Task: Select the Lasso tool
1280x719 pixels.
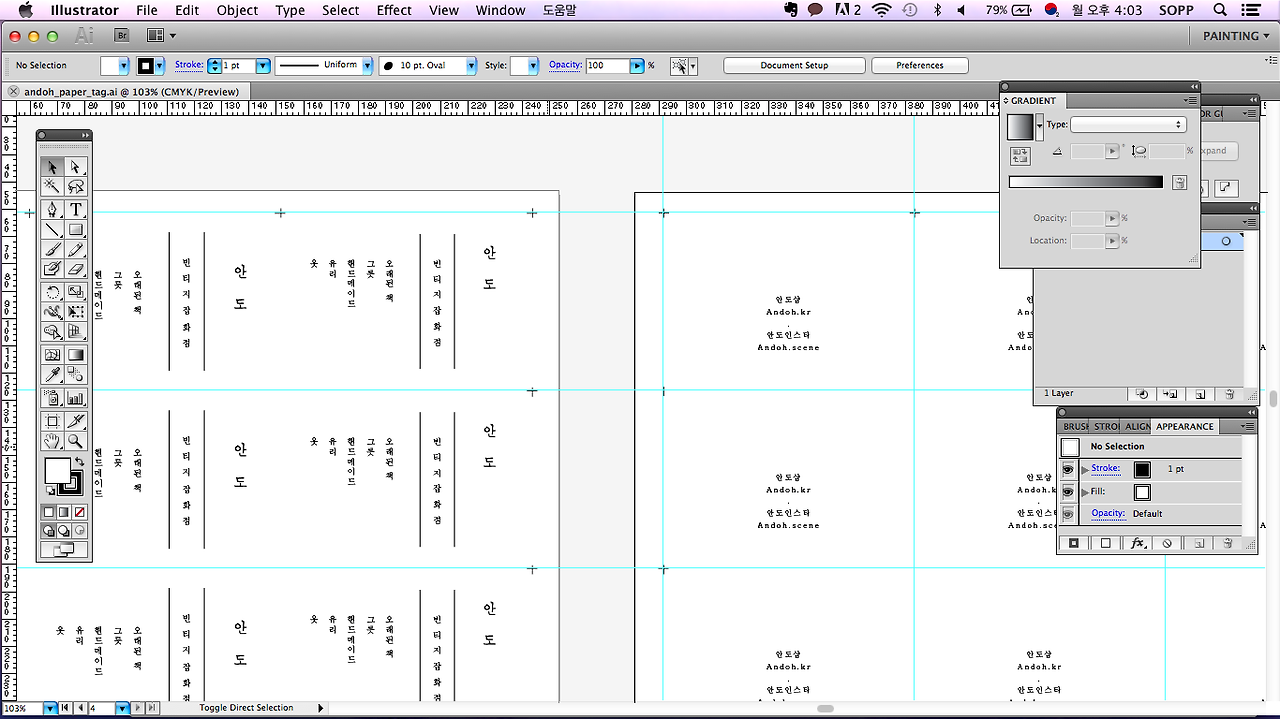Action: 76,187
